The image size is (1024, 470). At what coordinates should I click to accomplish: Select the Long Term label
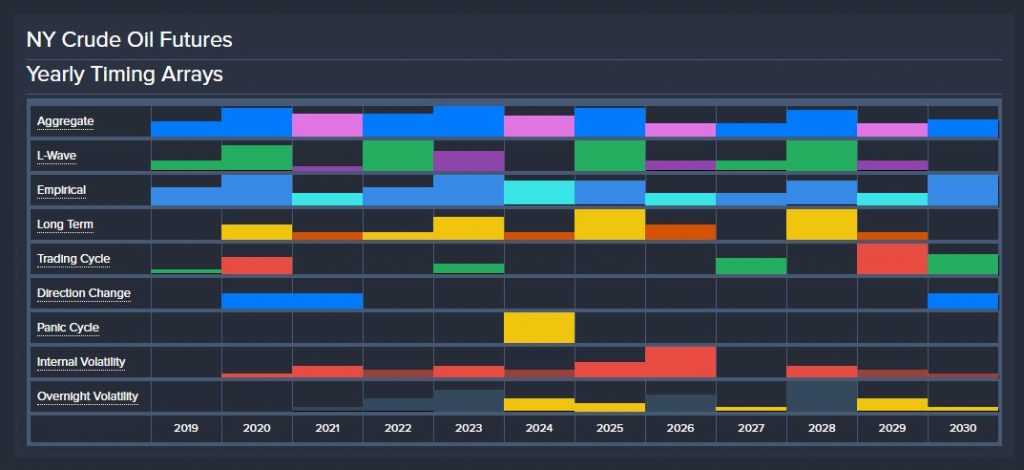click(65, 225)
